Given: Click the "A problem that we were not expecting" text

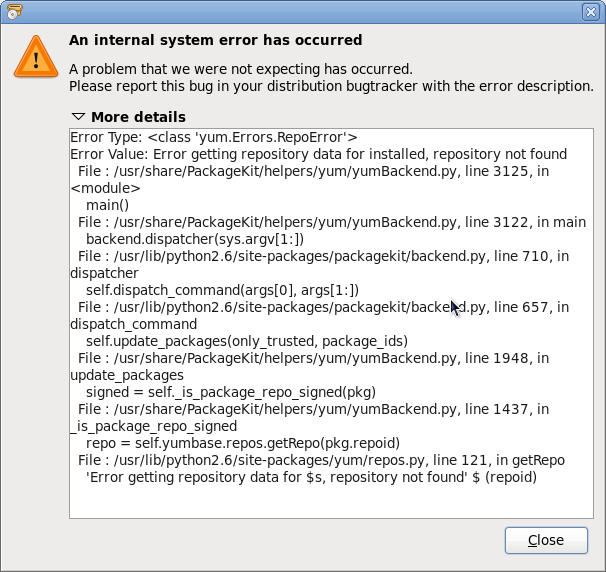Looking at the screenshot, I should tap(241, 69).
